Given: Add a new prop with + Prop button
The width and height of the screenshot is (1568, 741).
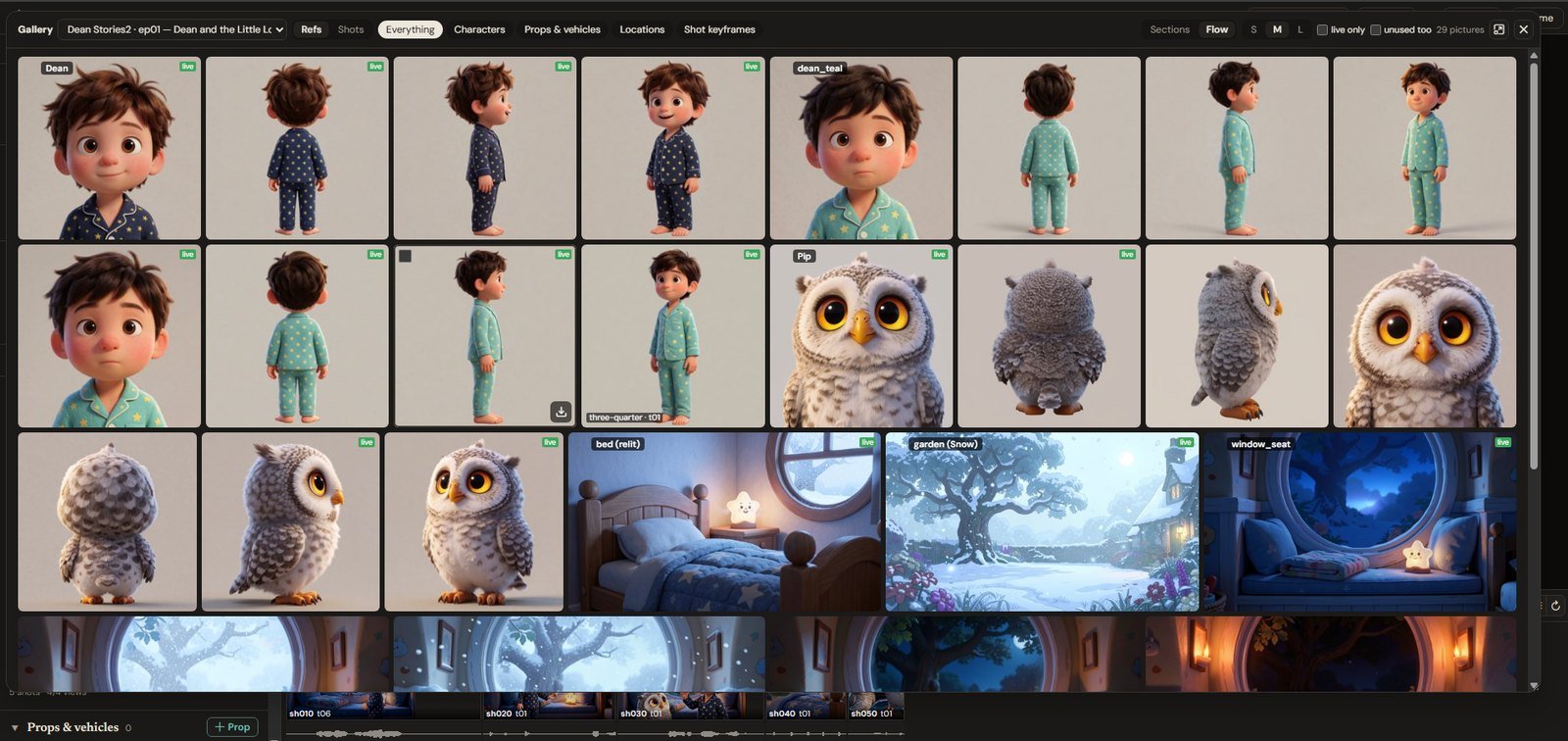Looking at the screenshot, I should pyautogui.click(x=232, y=727).
